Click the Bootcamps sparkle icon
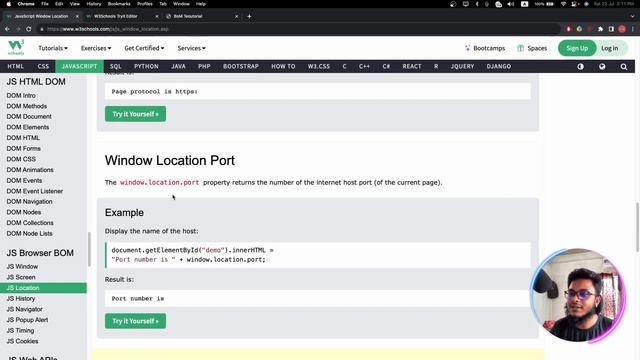This screenshot has width=640, height=360. tap(467, 48)
